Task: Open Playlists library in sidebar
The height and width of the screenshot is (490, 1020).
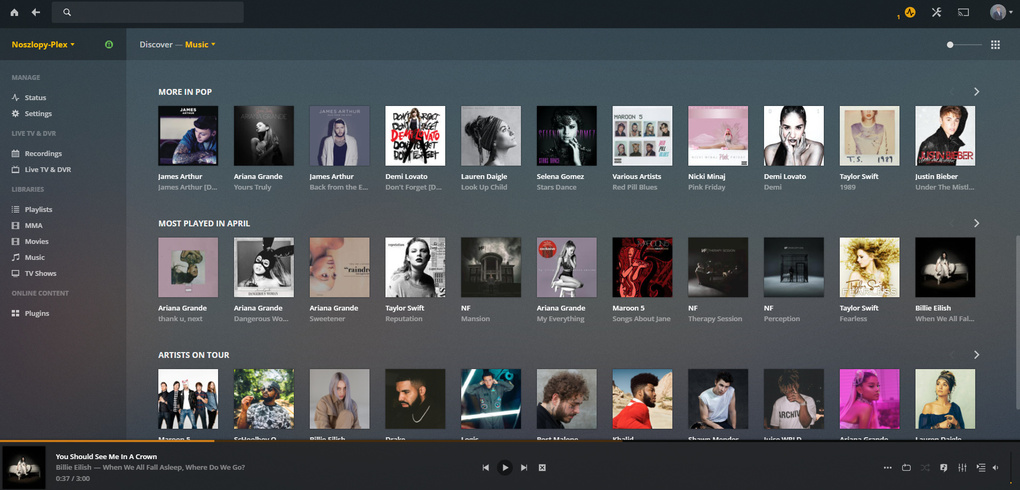Action: click(32, 210)
